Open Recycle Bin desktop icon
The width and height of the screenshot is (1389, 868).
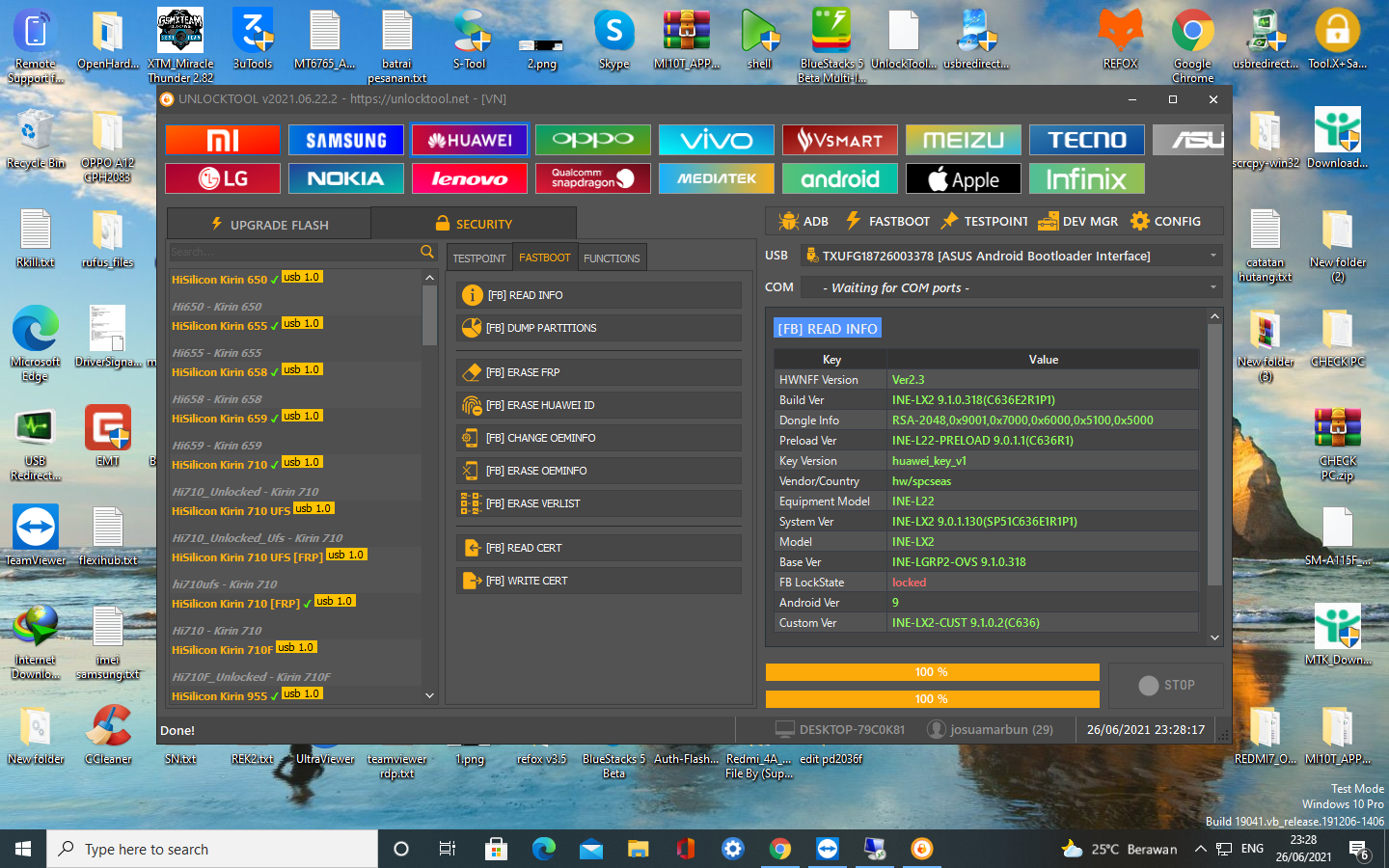(x=36, y=140)
